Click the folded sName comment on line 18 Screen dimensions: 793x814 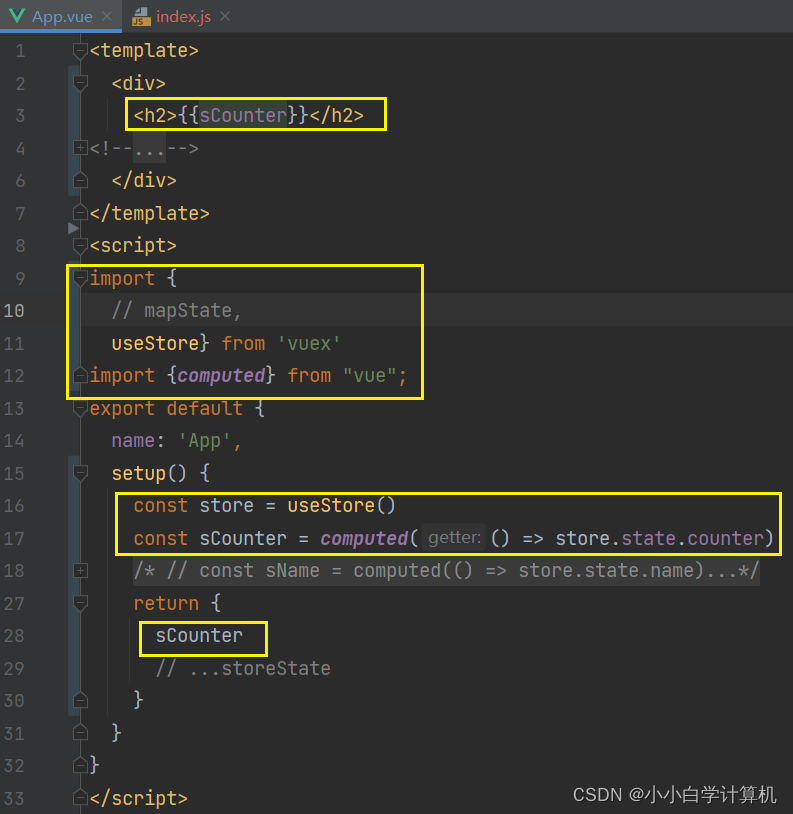pos(446,571)
